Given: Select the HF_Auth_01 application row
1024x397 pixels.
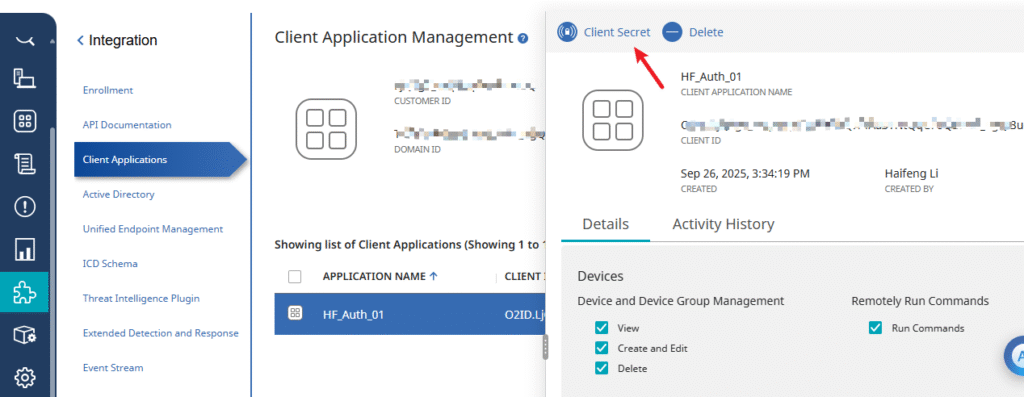Looking at the screenshot, I should (x=409, y=314).
